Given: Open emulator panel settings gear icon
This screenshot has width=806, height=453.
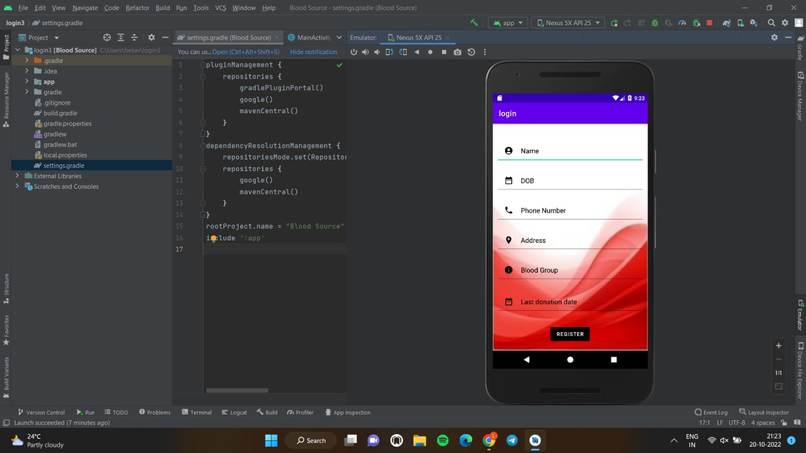Looking at the screenshot, I should [x=774, y=37].
